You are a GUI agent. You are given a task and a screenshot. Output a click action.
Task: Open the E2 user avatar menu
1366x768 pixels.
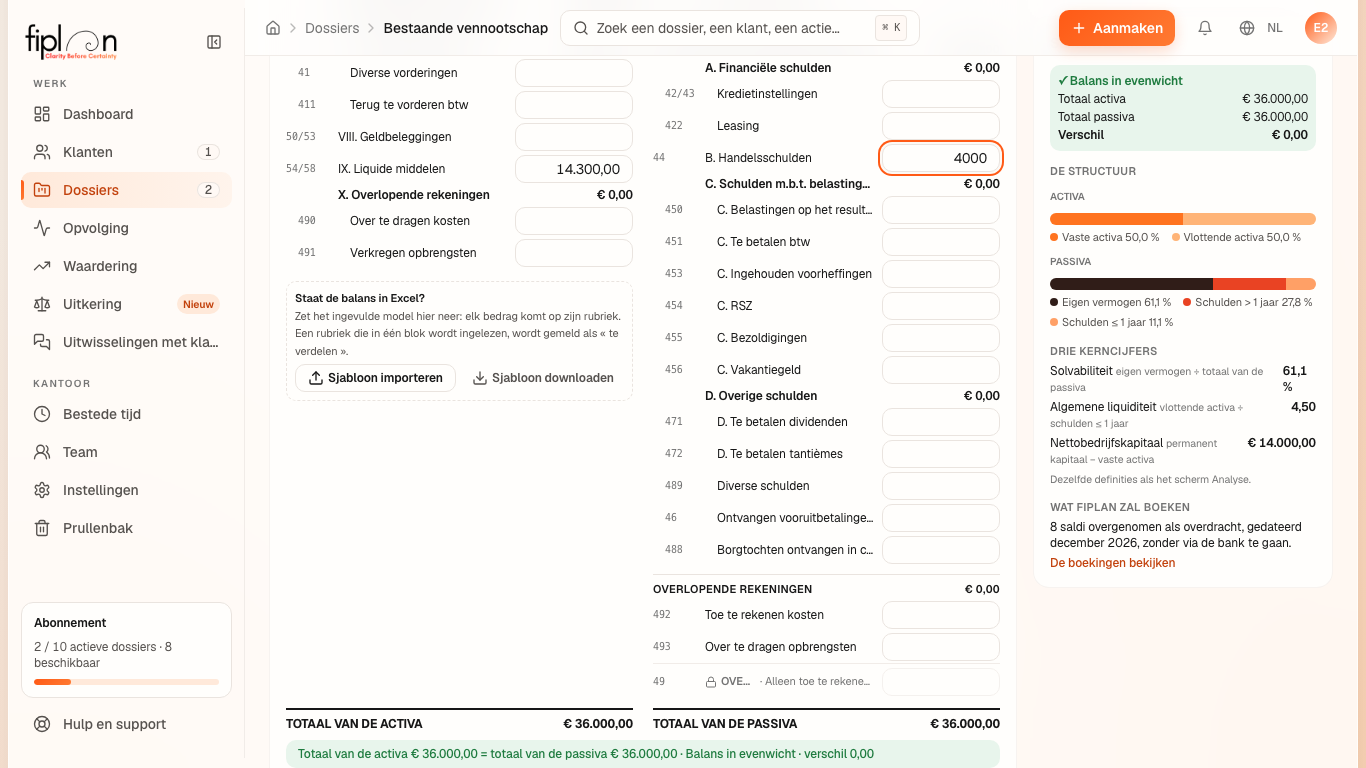(x=1321, y=28)
